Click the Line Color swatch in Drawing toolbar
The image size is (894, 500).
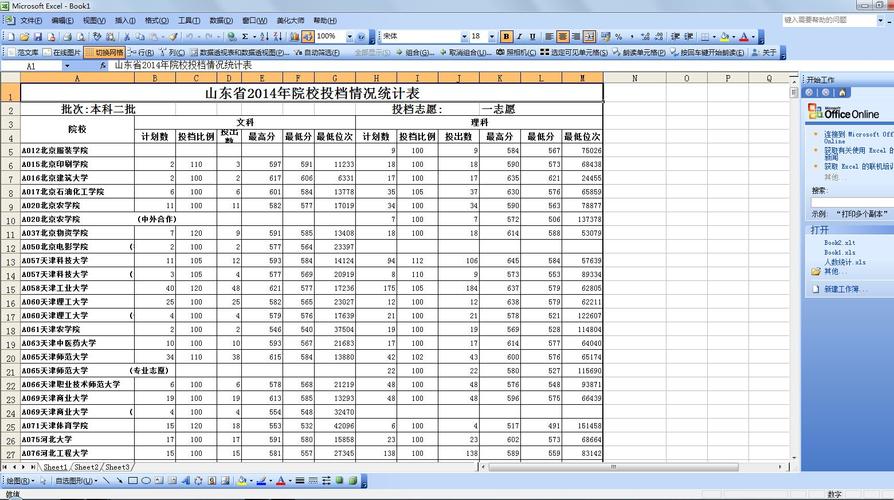[x=261, y=481]
